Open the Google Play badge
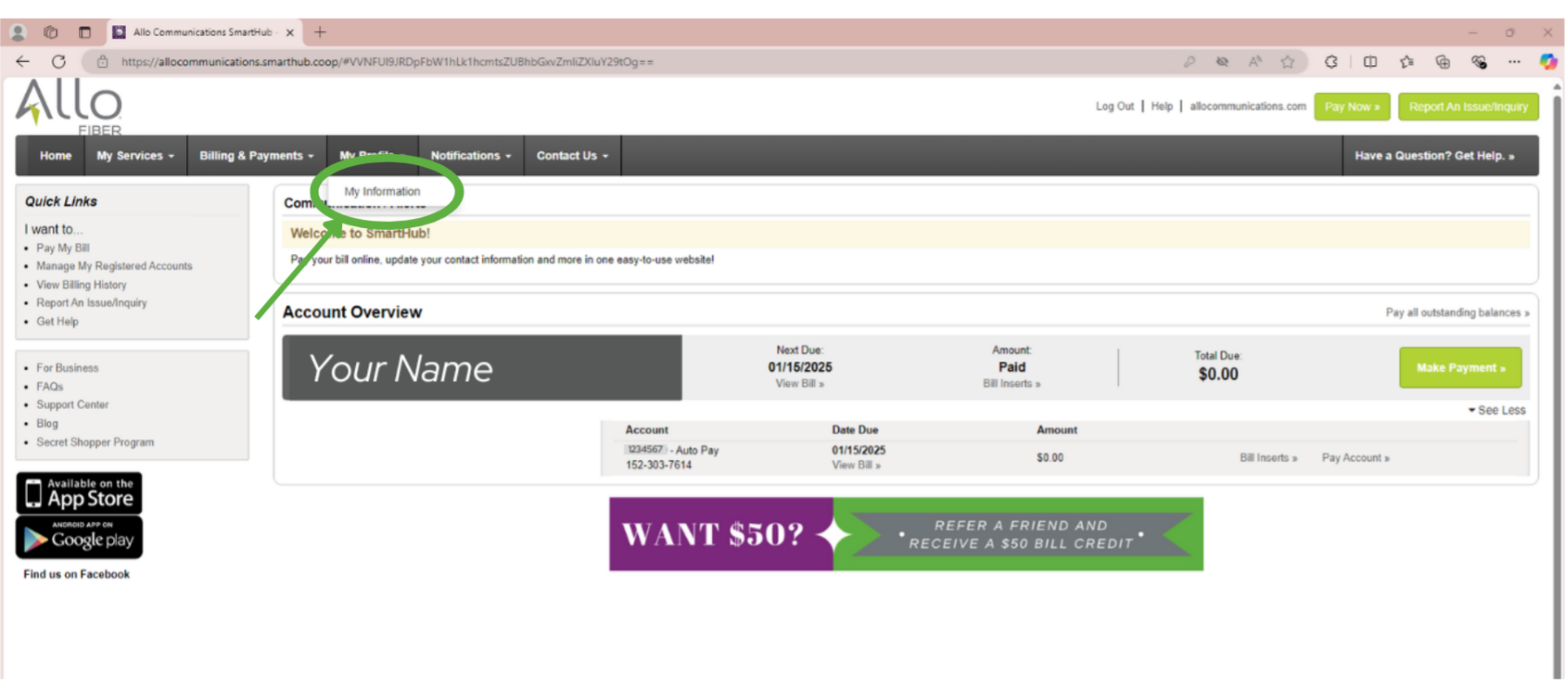The image size is (1568, 683). (79, 537)
